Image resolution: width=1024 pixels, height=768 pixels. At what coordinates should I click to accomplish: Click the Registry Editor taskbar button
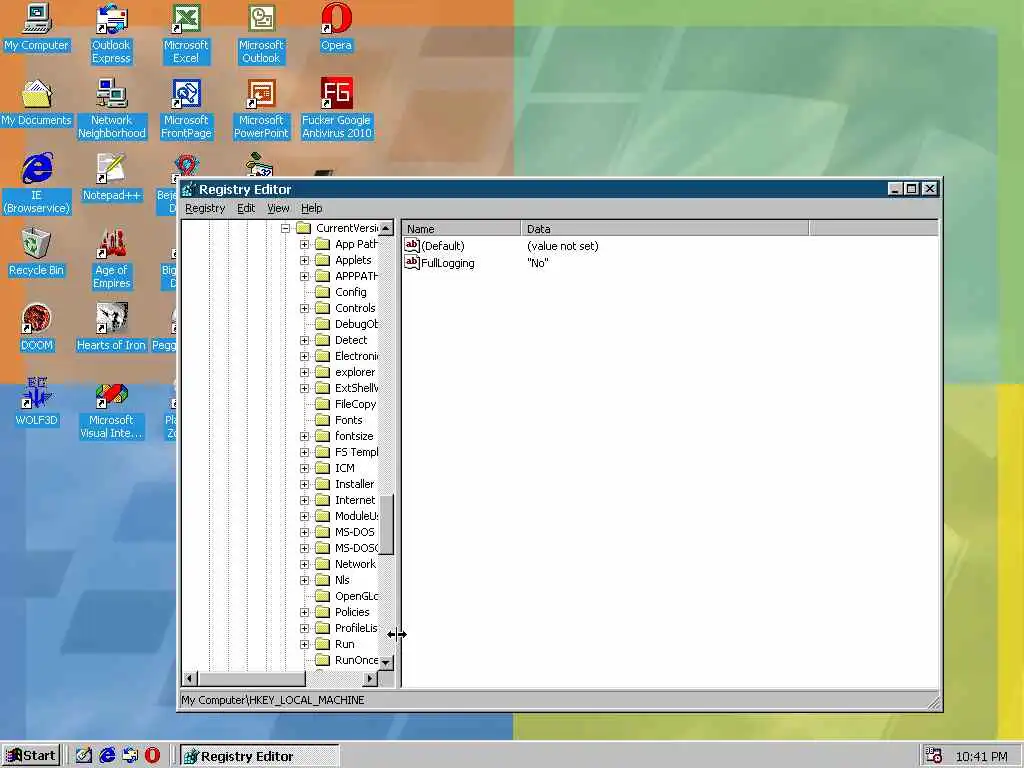click(x=260, y=756)
